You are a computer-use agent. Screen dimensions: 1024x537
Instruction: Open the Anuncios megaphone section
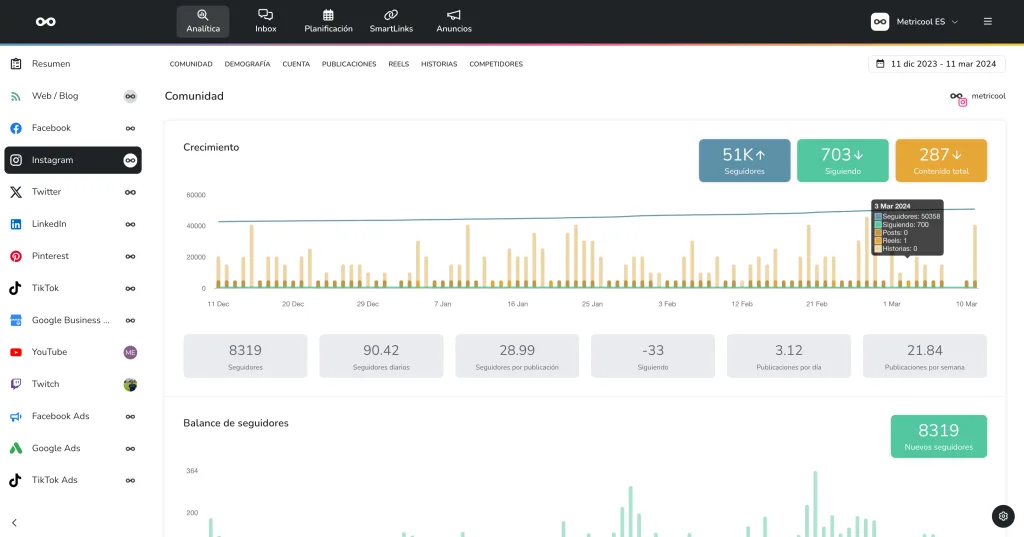(454, 21)
